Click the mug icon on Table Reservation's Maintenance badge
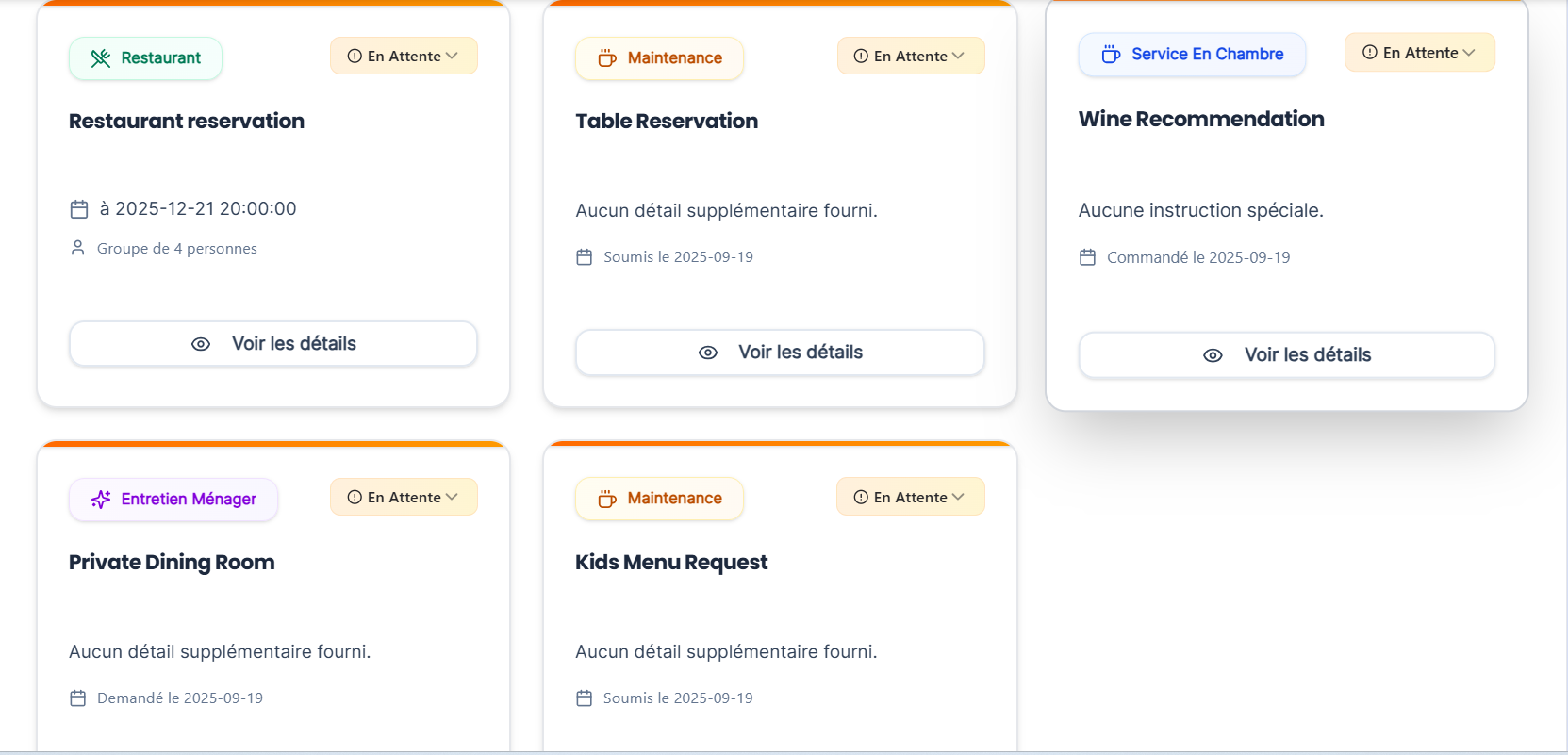 [x=607, y=58]
